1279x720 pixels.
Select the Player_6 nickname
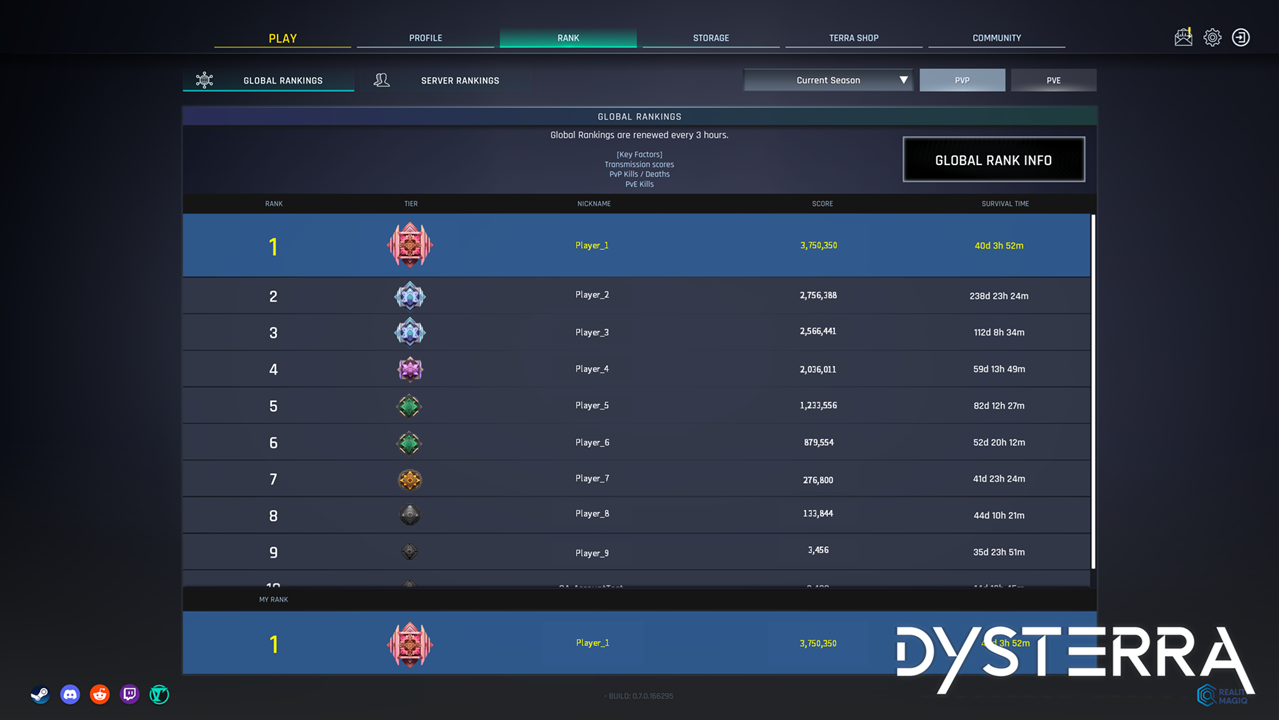[592, 442]
